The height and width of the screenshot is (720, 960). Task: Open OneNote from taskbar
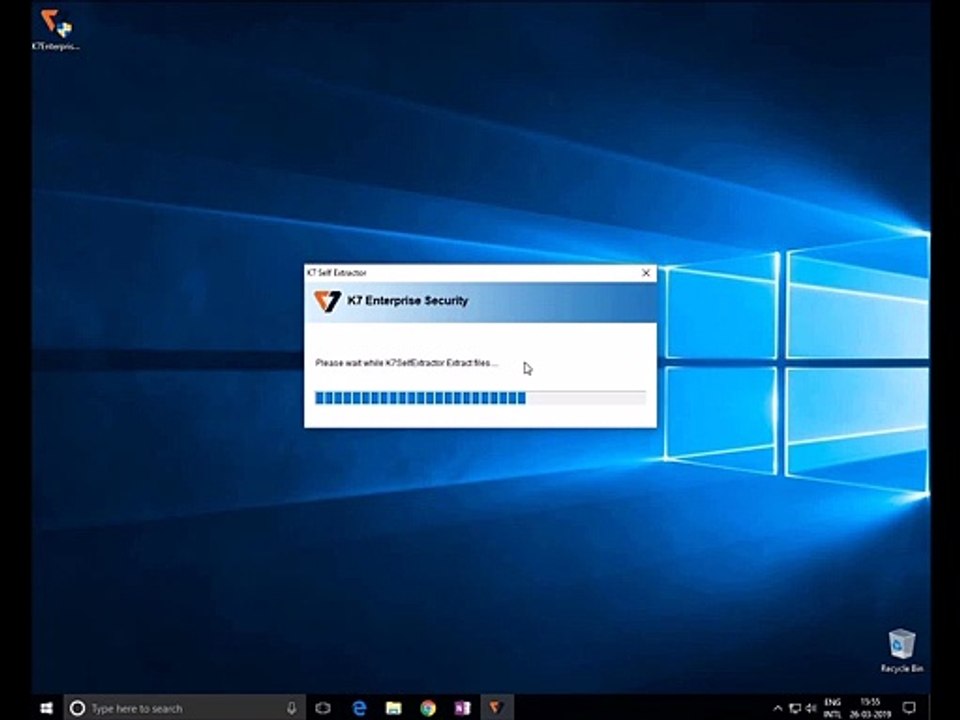[x=462, y=708]
